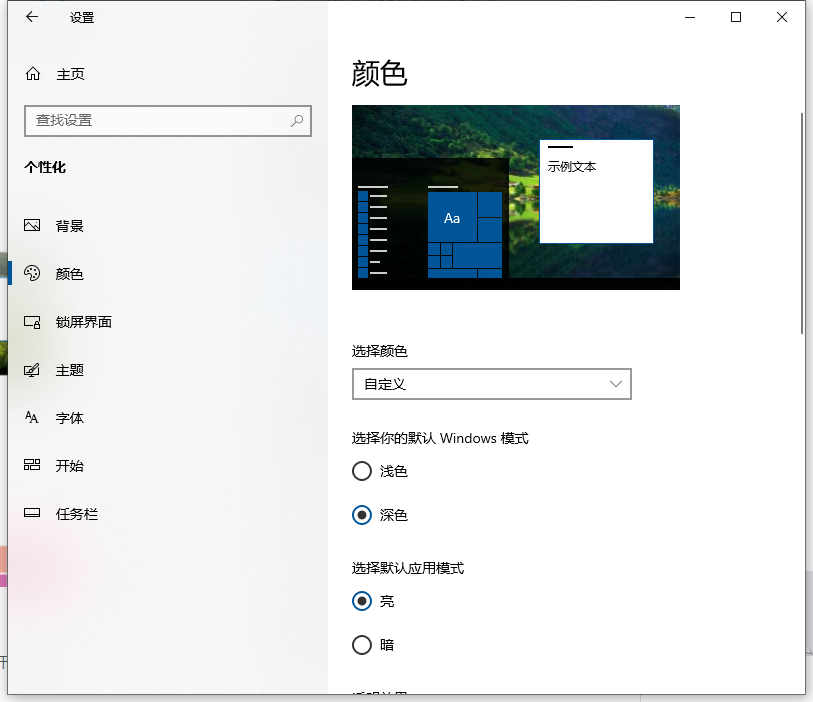Image resolution: width=813 pixels, height=702 pixels.
Task: Expand the 自定义 color selection combo box
Action: coord(491,384)
